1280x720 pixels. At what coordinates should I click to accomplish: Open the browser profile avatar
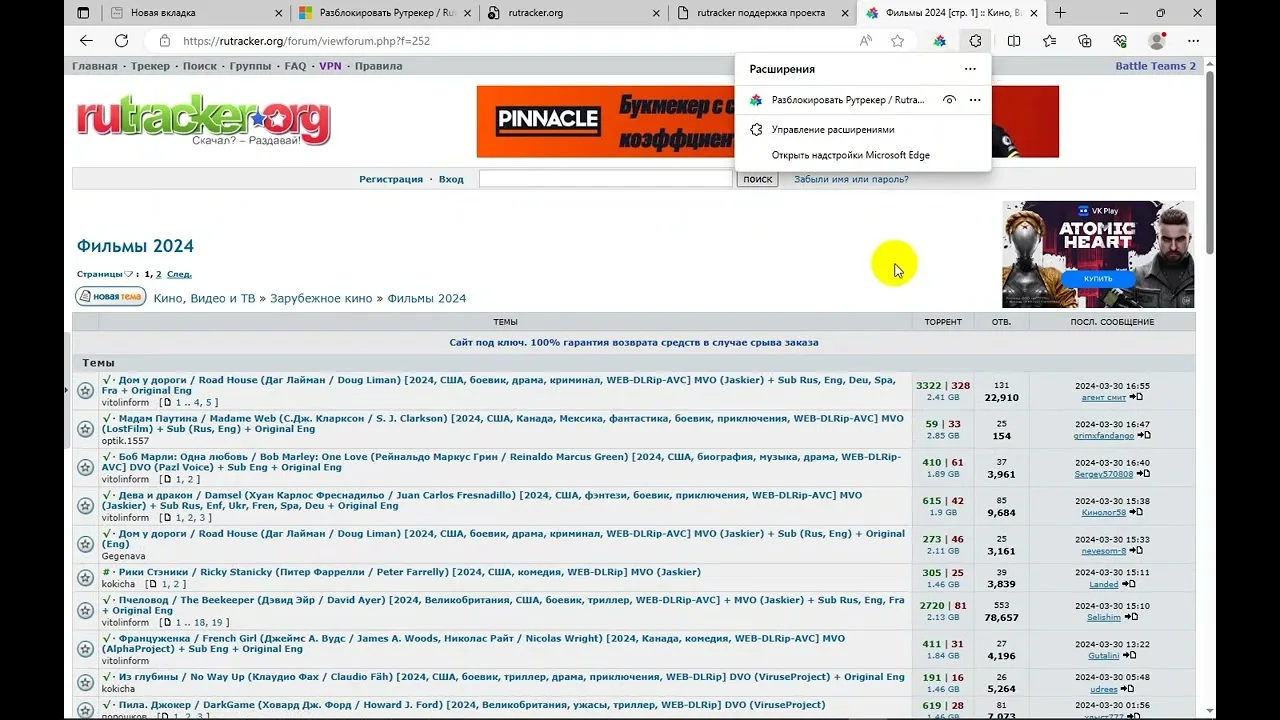pos(1157,41)
